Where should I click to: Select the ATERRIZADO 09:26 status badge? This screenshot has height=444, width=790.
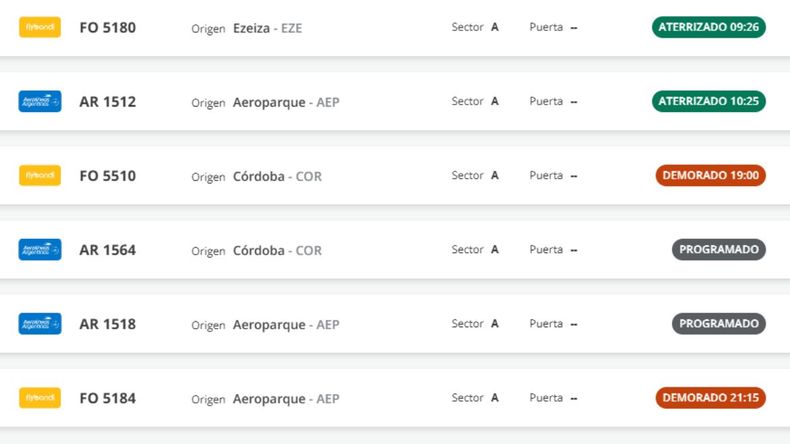point(708,27)
